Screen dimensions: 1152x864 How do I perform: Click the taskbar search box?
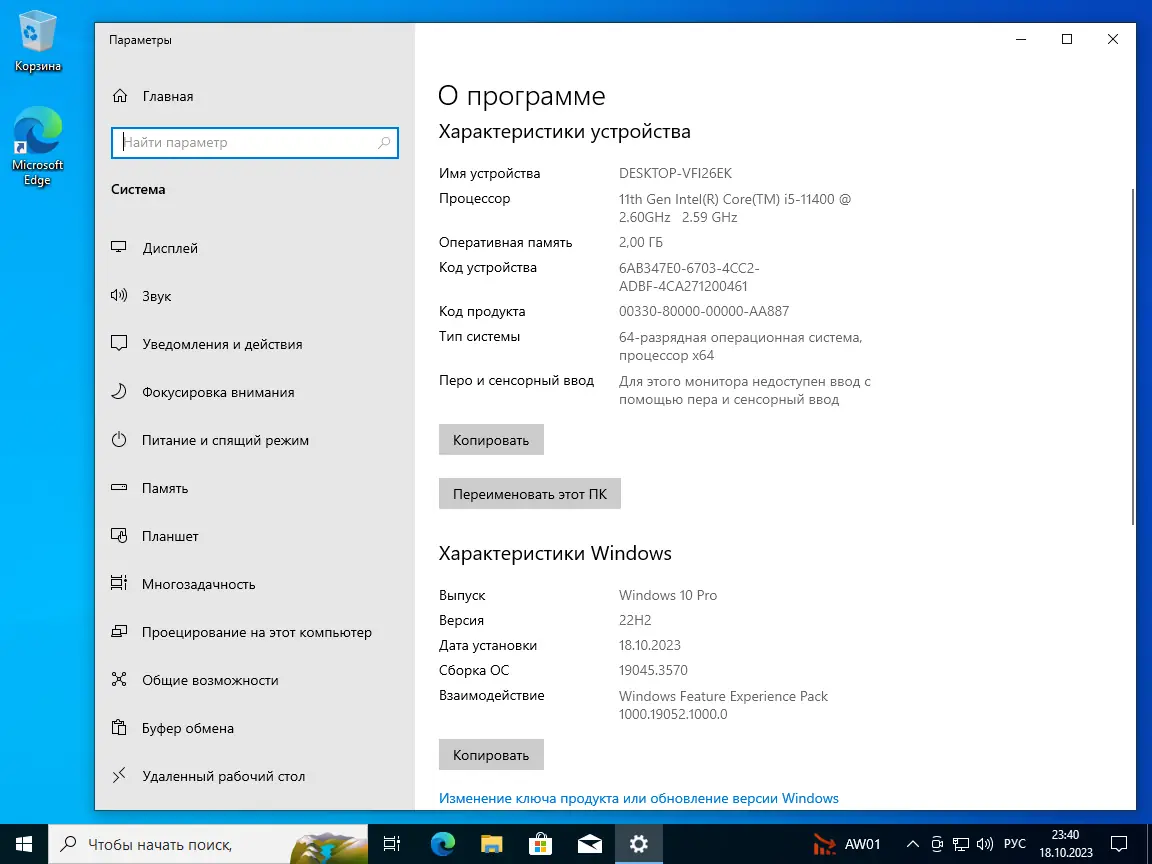pyautogui.click(x=208, y=844)
